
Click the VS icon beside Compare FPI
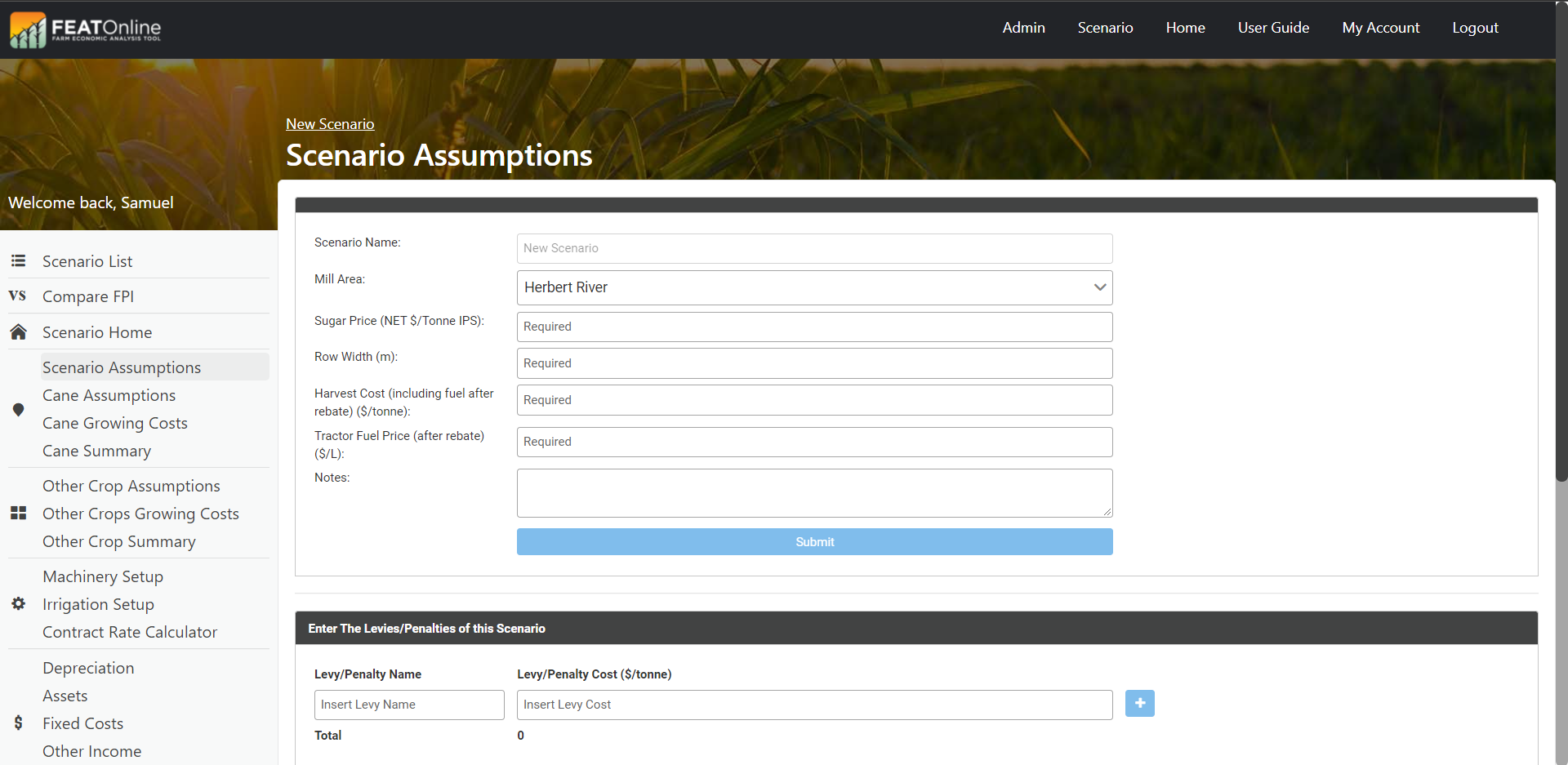click(x=17, y=296)
